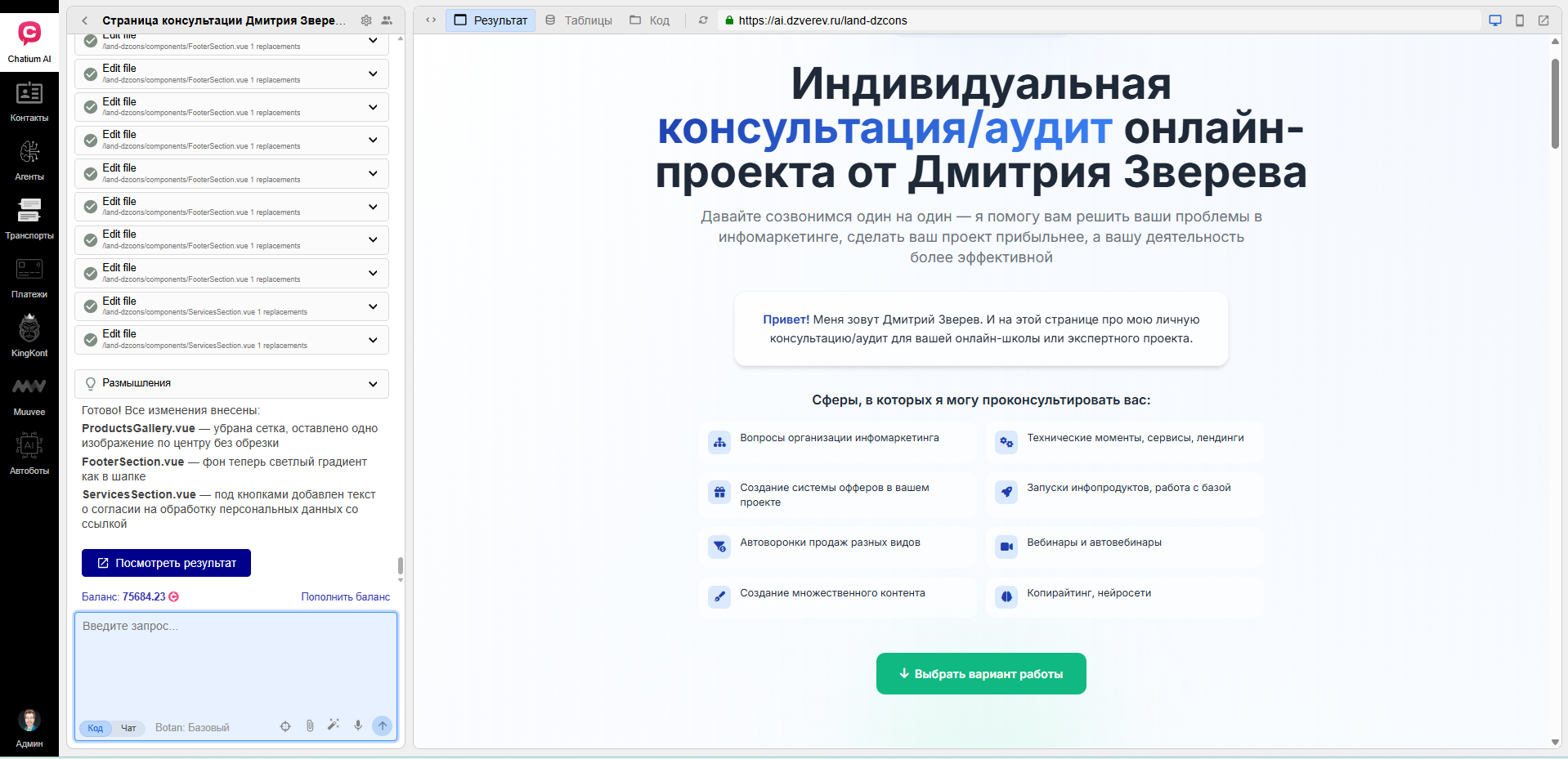Screen dimensions: 1568x759
Task: Switch input mode to Чат
Action: (128, 728)
